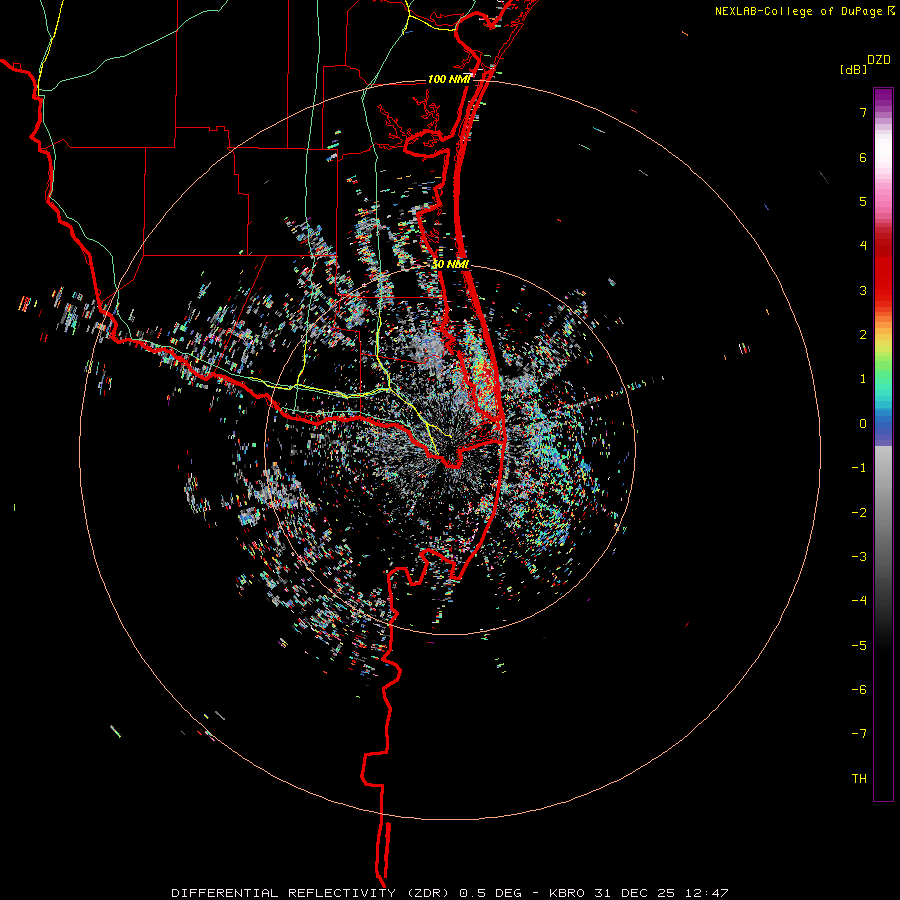Click the -3 value on color scale
This screenshot has height=900, width=900.
(x=859, y=557)
